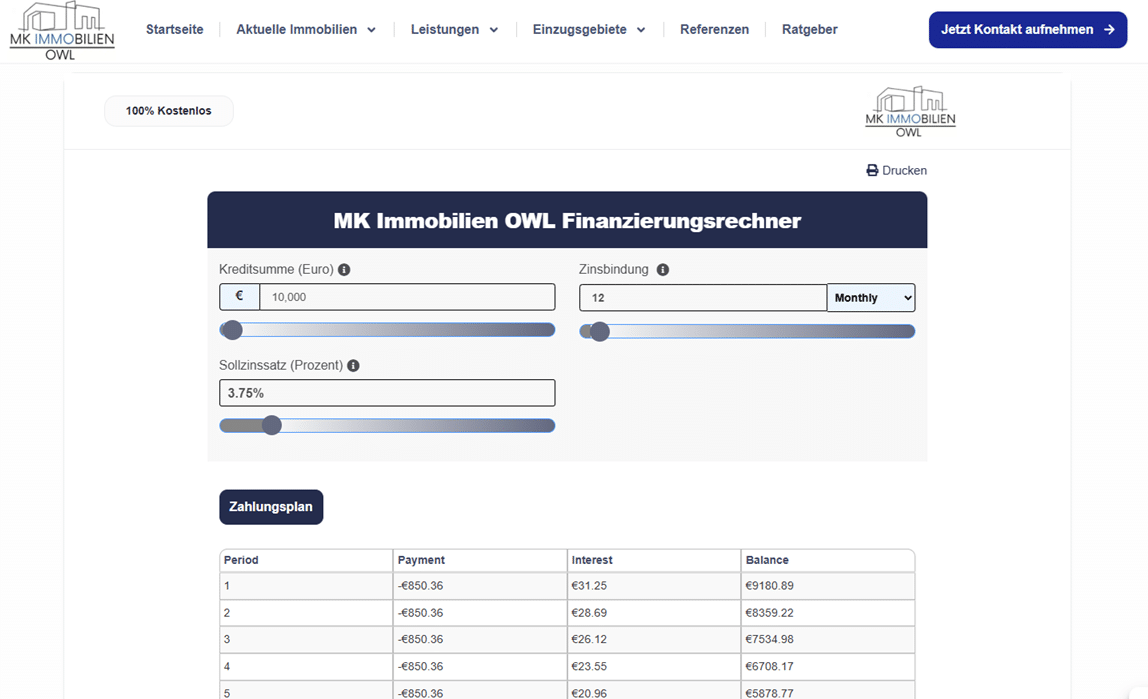Click the balance cell €6708.17
Viewport: 1148px width, 699px height.
pos(828,666)
